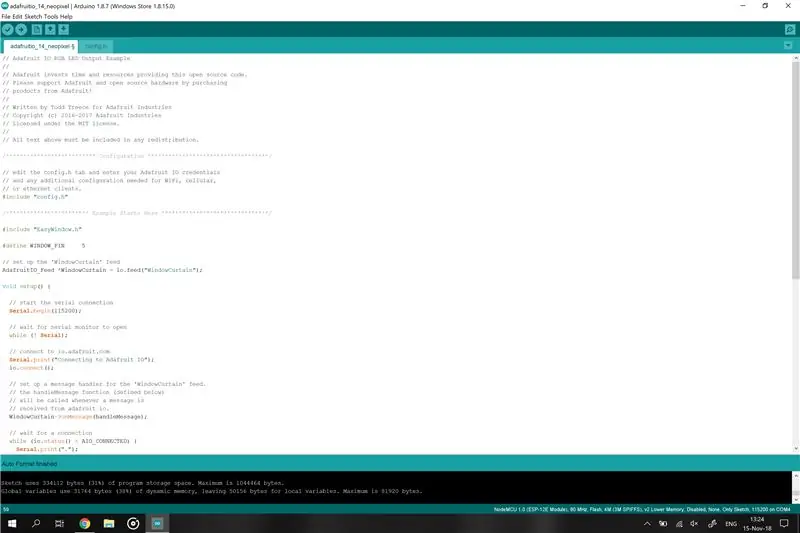
Task: Click the editor scrollbar up arrow
Action: click(x=795, y=59)
